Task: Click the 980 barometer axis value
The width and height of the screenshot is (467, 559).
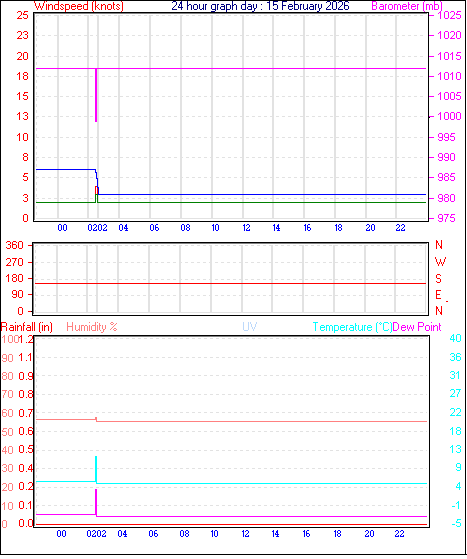Action: tap(447, 198)
